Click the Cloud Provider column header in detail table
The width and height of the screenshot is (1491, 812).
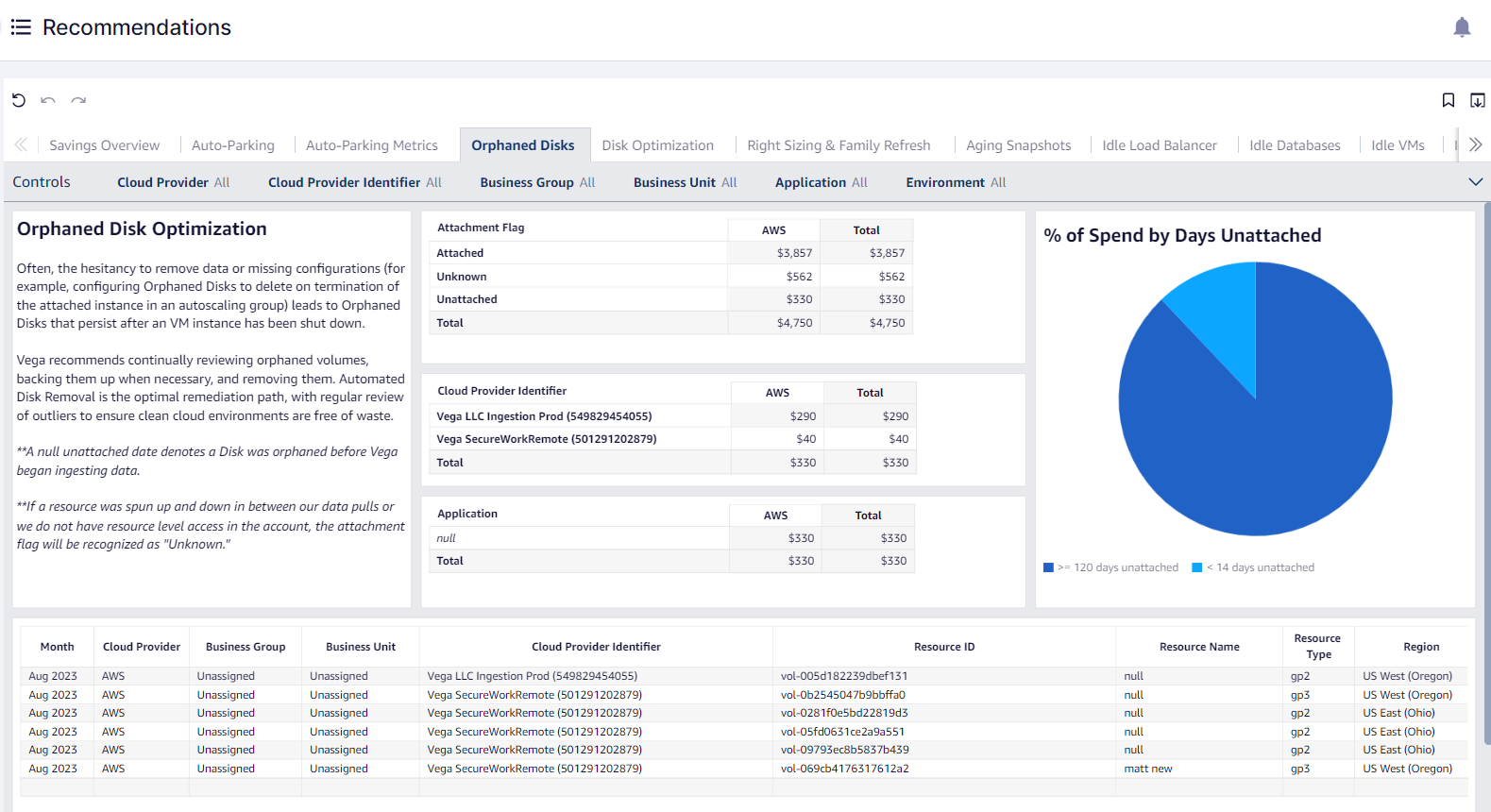coord(142,647)
